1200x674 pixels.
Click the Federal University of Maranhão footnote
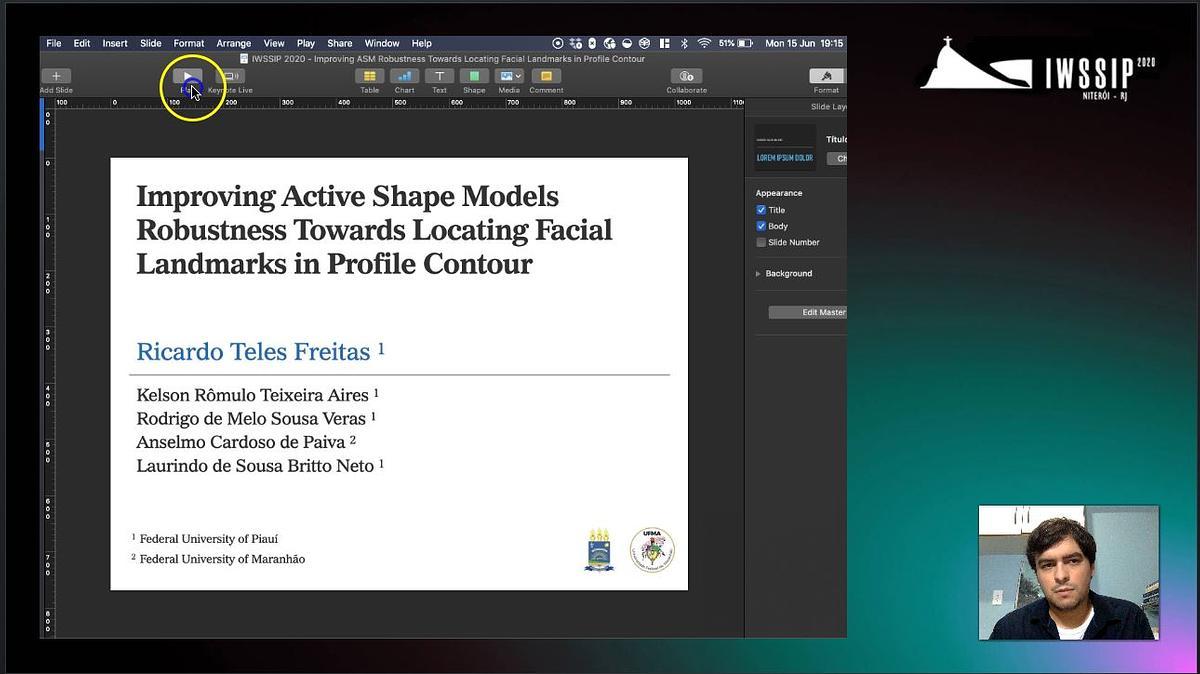tap(218, 559)
